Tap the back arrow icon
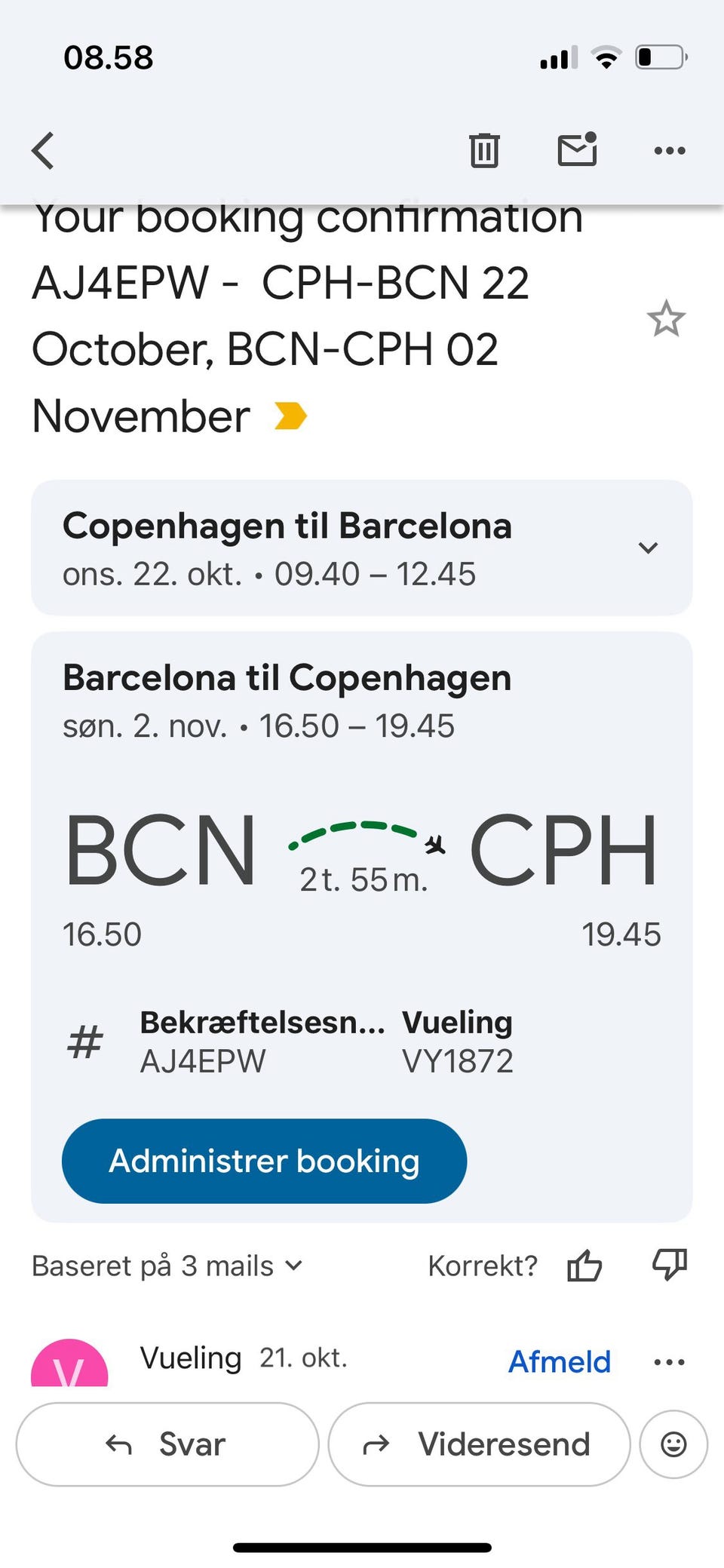 44,150
